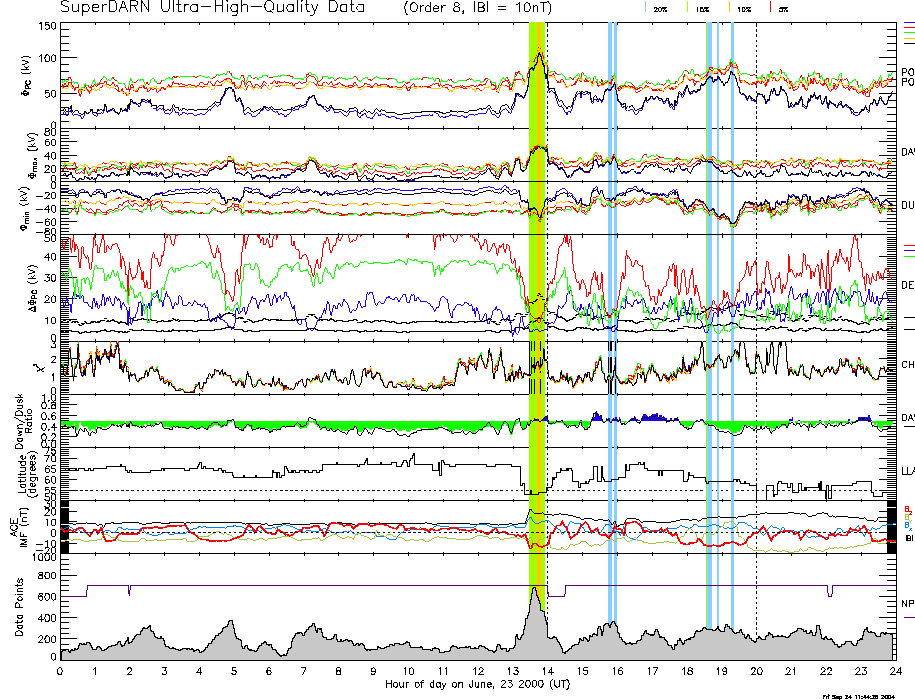Click hour 0 tick label on x-axis

point(60,672)
